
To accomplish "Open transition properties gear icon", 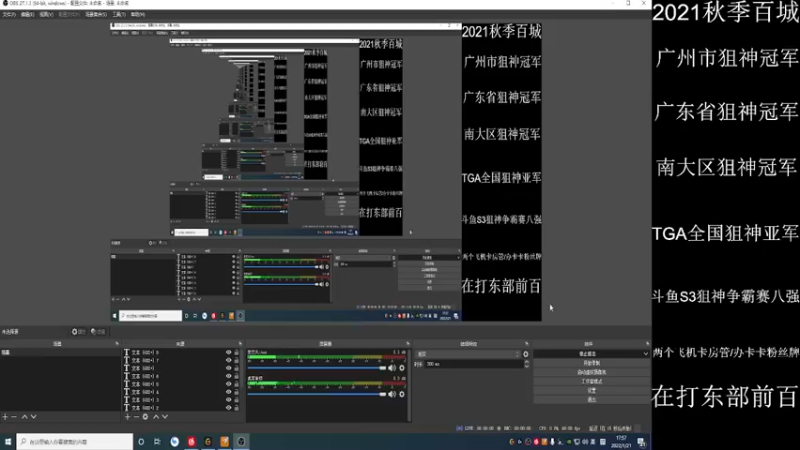I will (x=526, y=354).
